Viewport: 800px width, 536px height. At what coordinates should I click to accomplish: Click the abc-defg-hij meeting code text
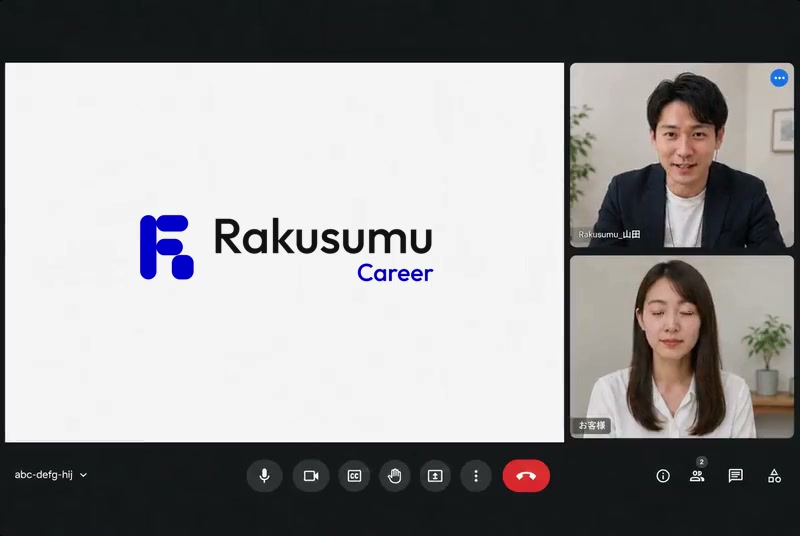point(43,475)
